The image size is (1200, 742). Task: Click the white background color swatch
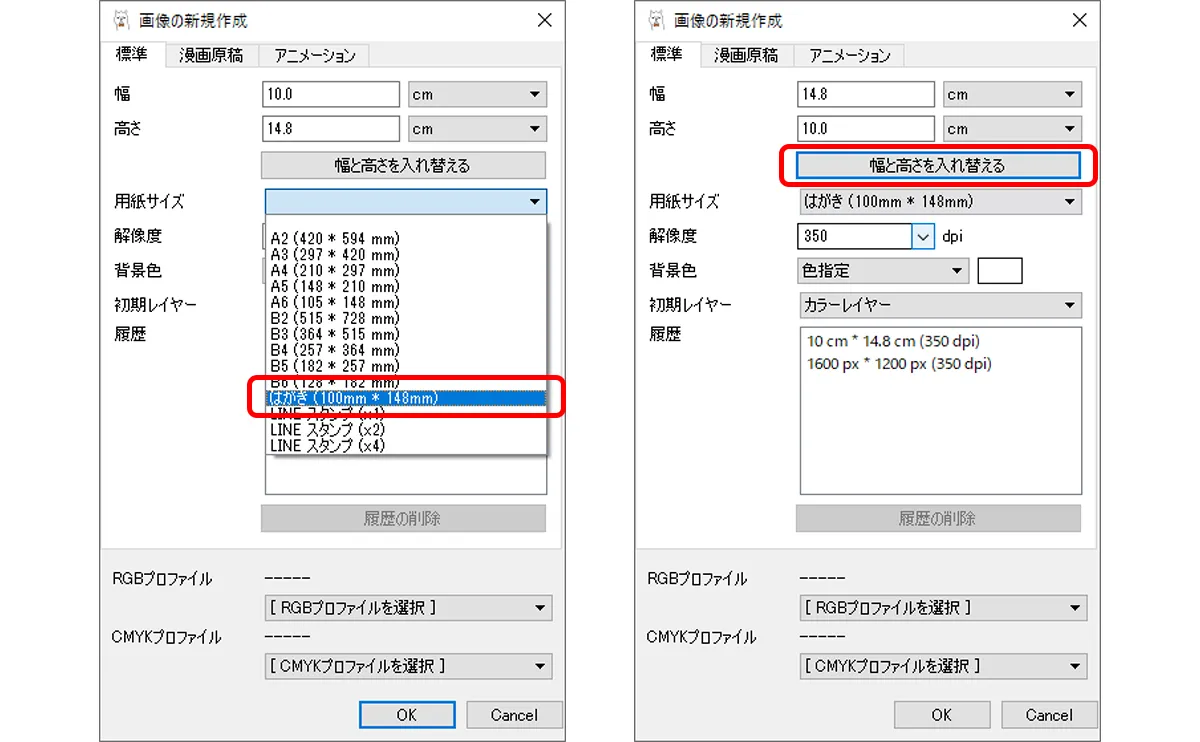coord(999,271)
